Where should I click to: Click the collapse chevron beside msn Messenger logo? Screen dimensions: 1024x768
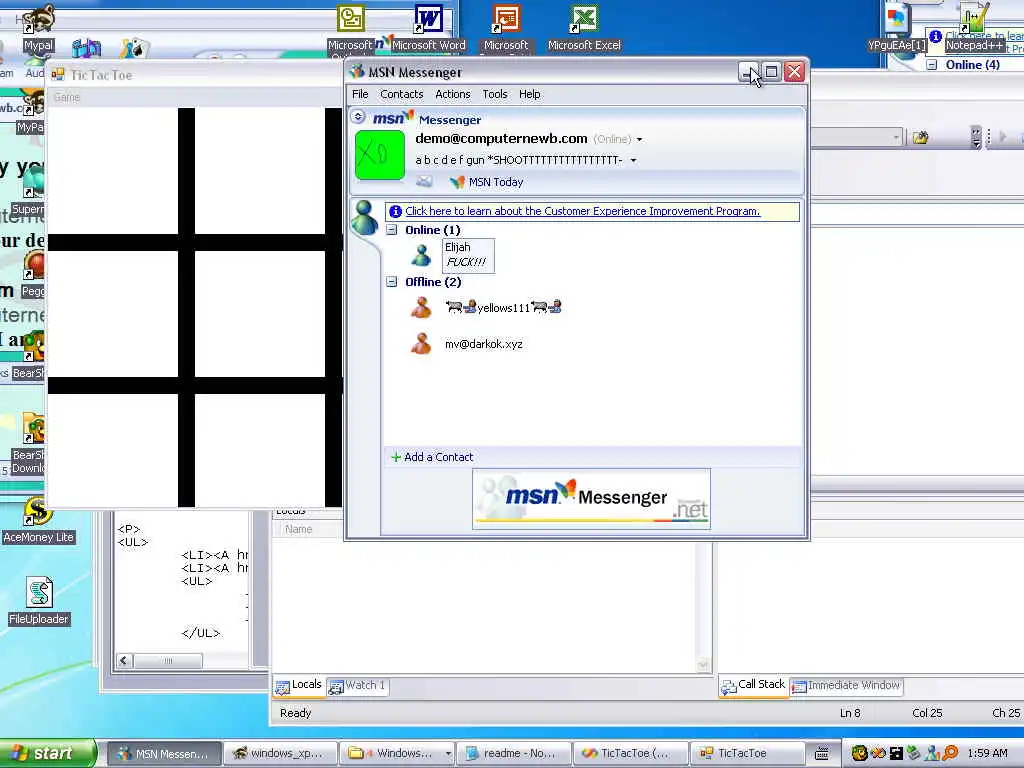(358, 117)
